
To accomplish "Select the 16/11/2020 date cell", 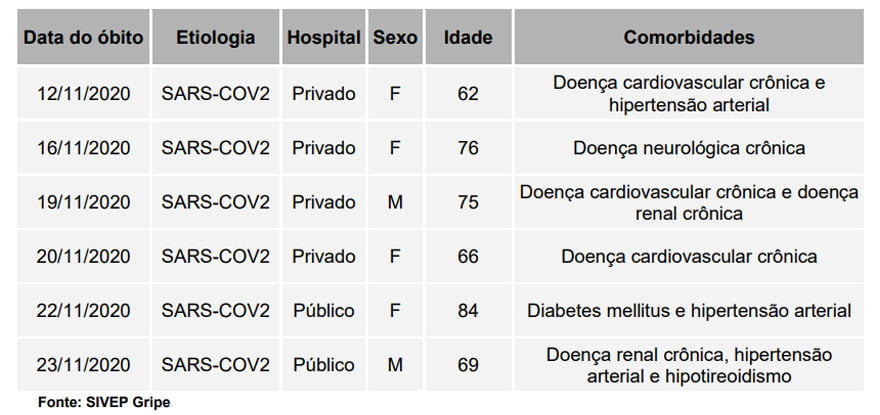I will click(84, 148).
